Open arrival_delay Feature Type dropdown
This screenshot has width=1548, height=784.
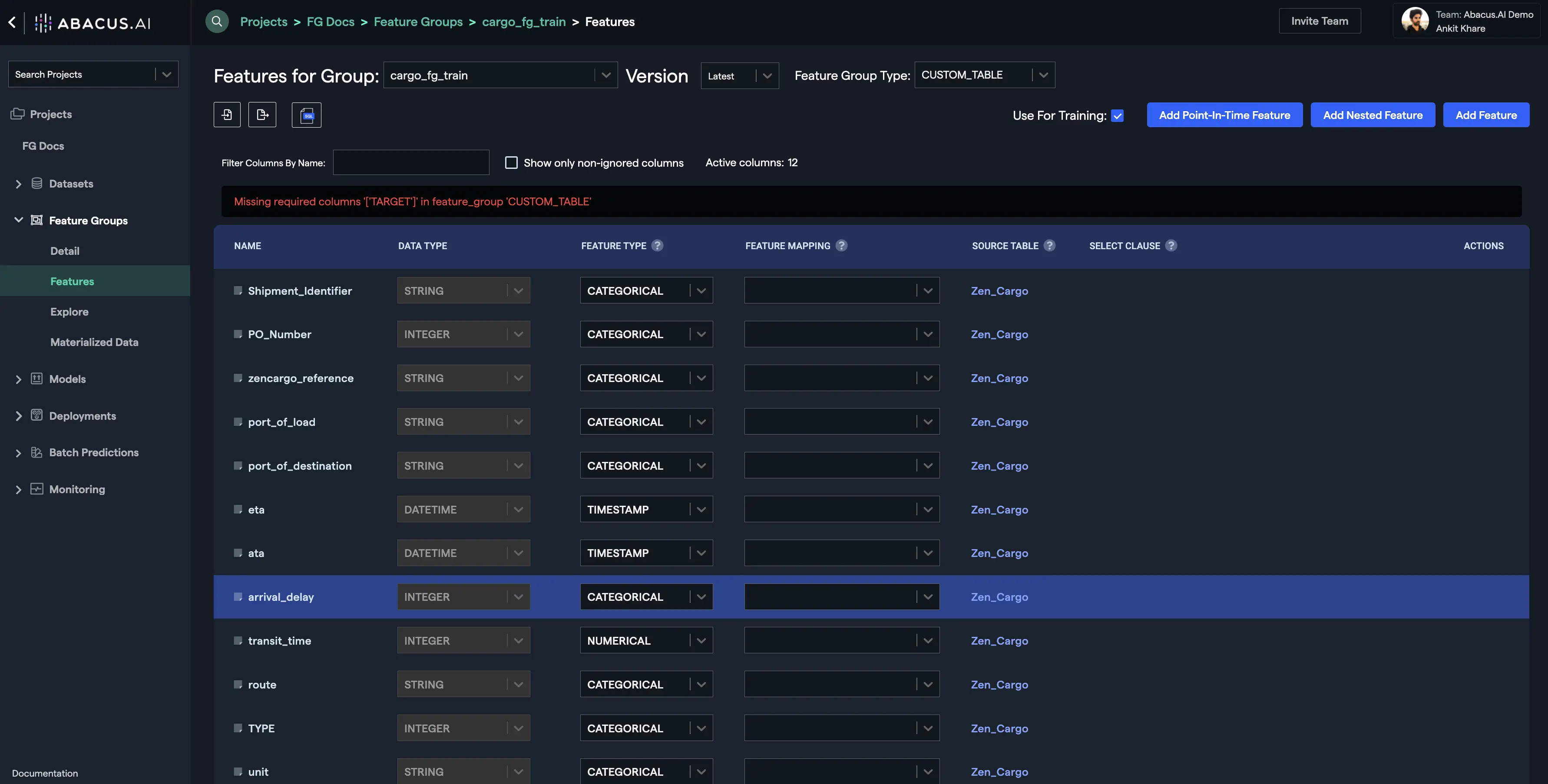tap(646, 596)
